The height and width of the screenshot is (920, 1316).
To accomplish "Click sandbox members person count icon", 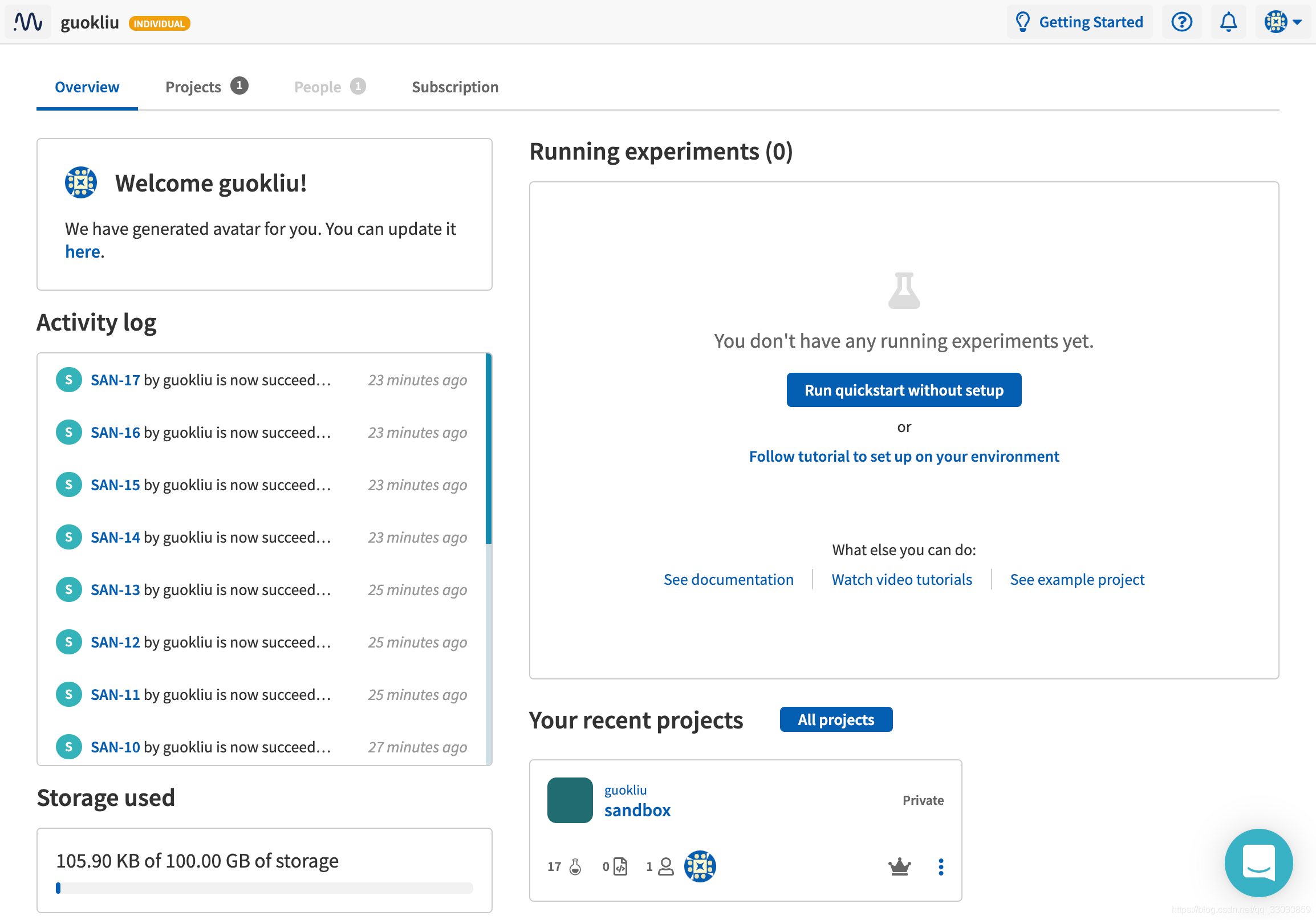I will pos(665,867).
